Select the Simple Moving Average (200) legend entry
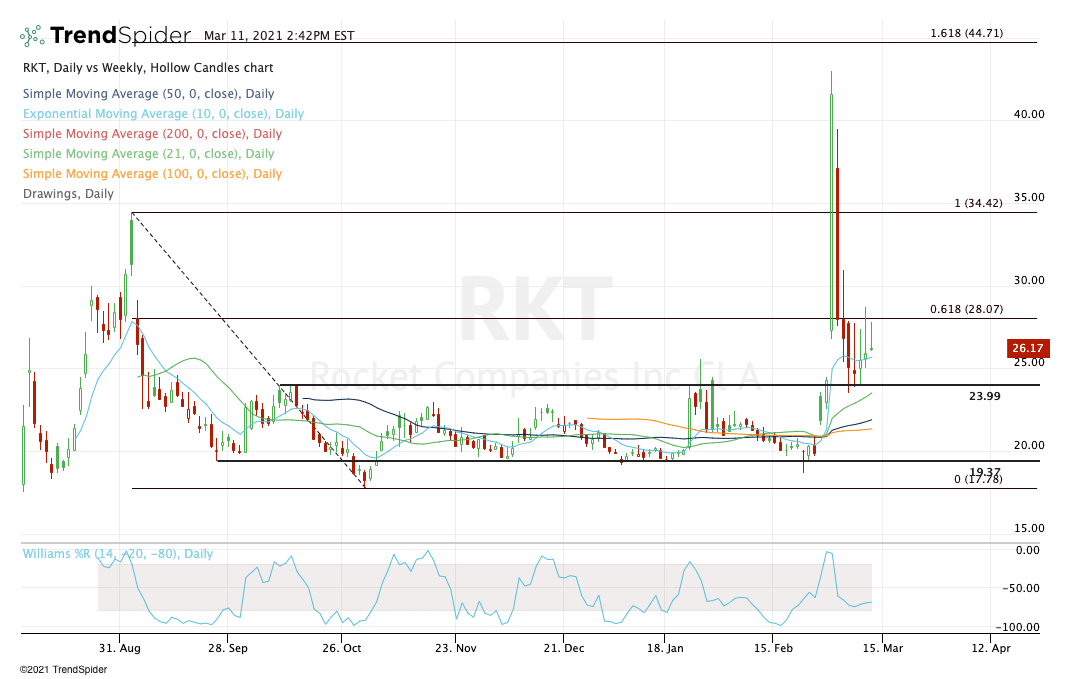Screen dimensions: 1070x679 tap(152, 133)
